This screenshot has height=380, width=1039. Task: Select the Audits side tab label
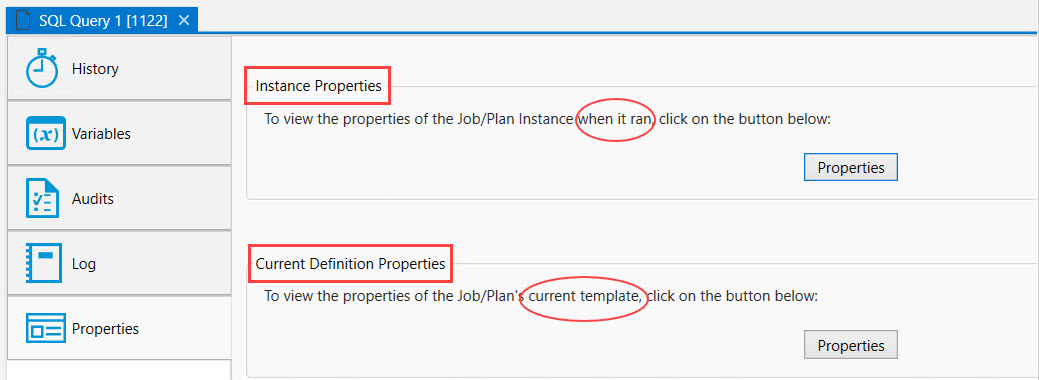coord(93,198)
